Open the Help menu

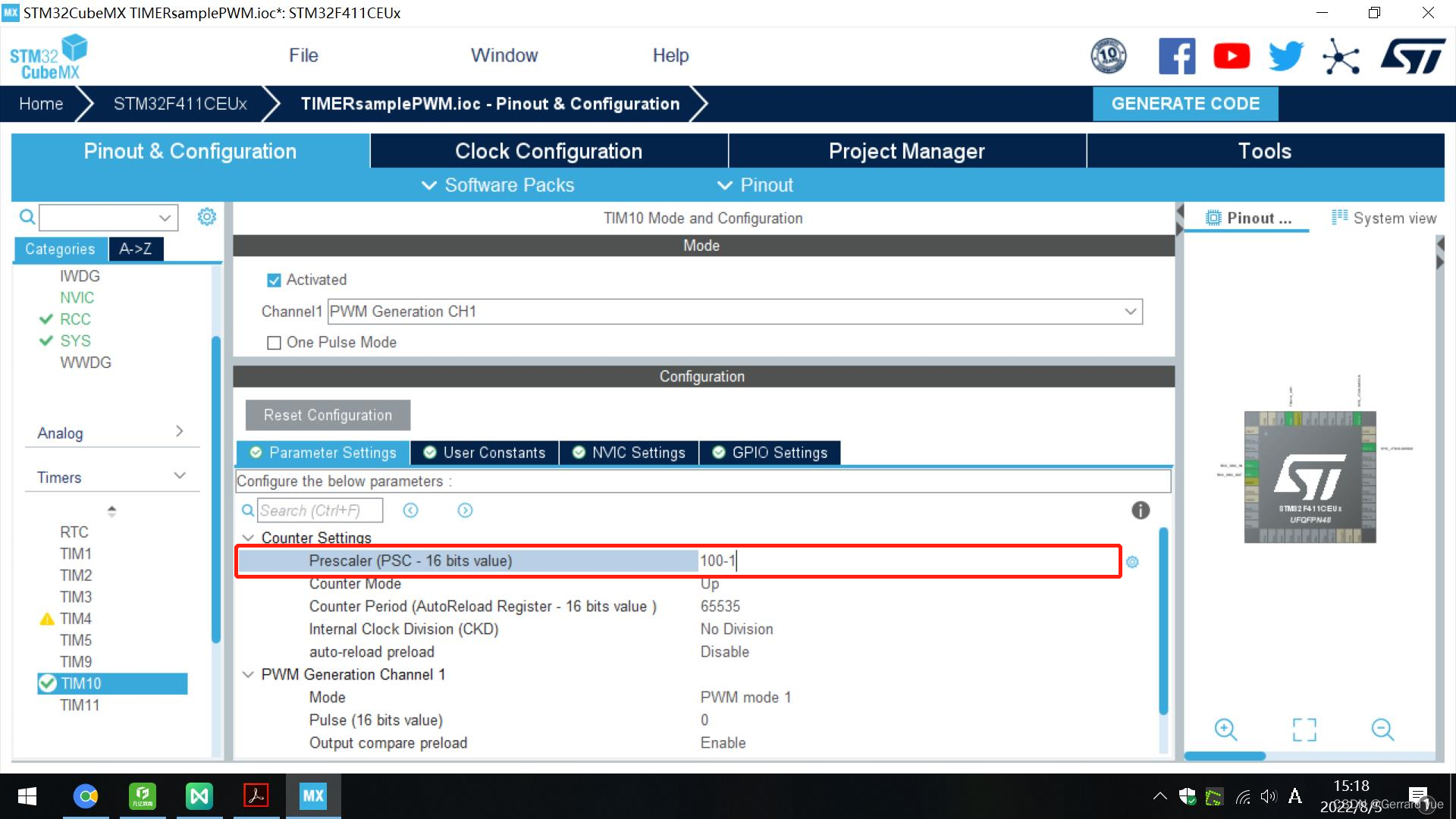click(671, 55)
